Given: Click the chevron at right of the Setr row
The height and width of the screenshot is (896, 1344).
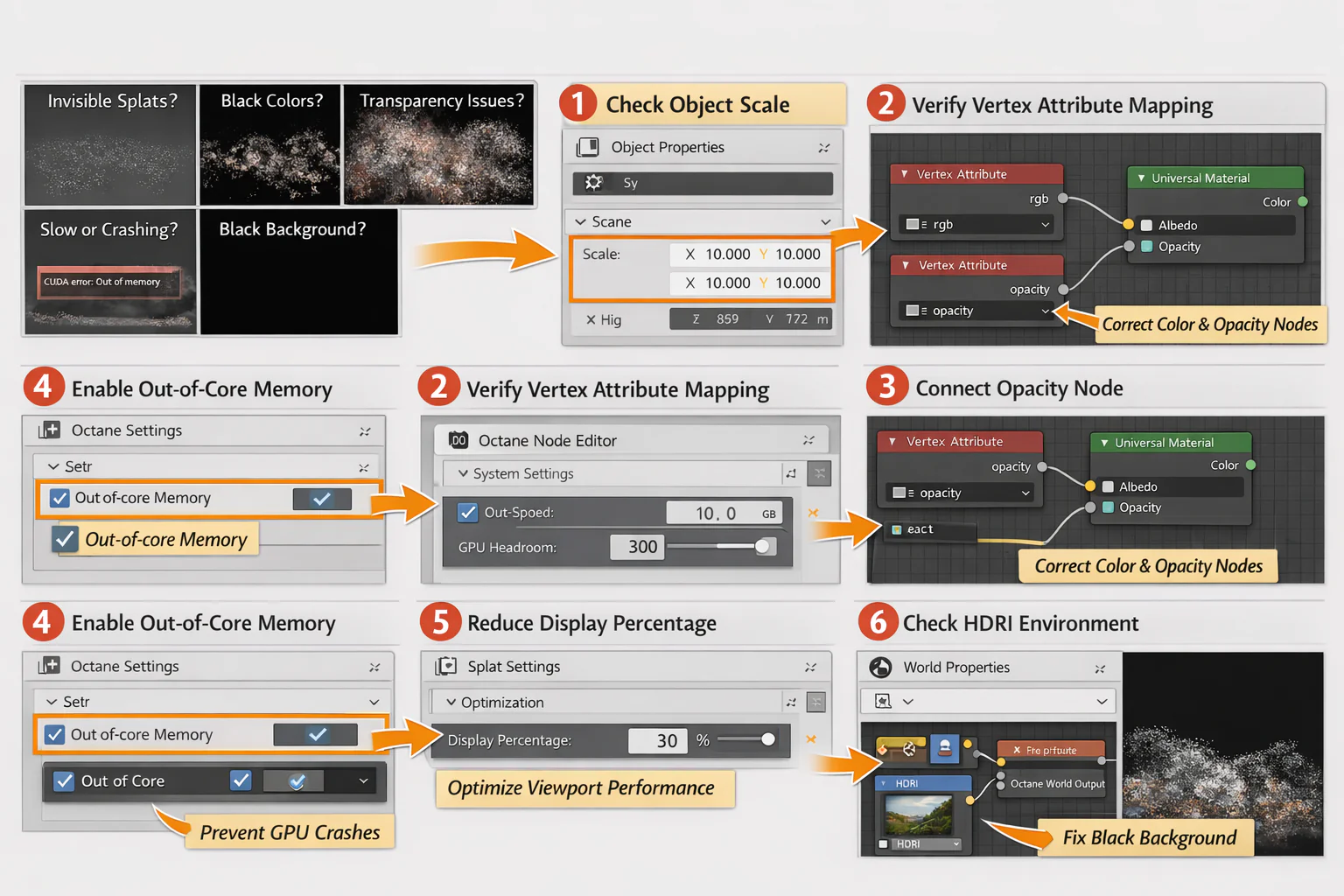Looking at the screenshot, I should coord(374,702).
